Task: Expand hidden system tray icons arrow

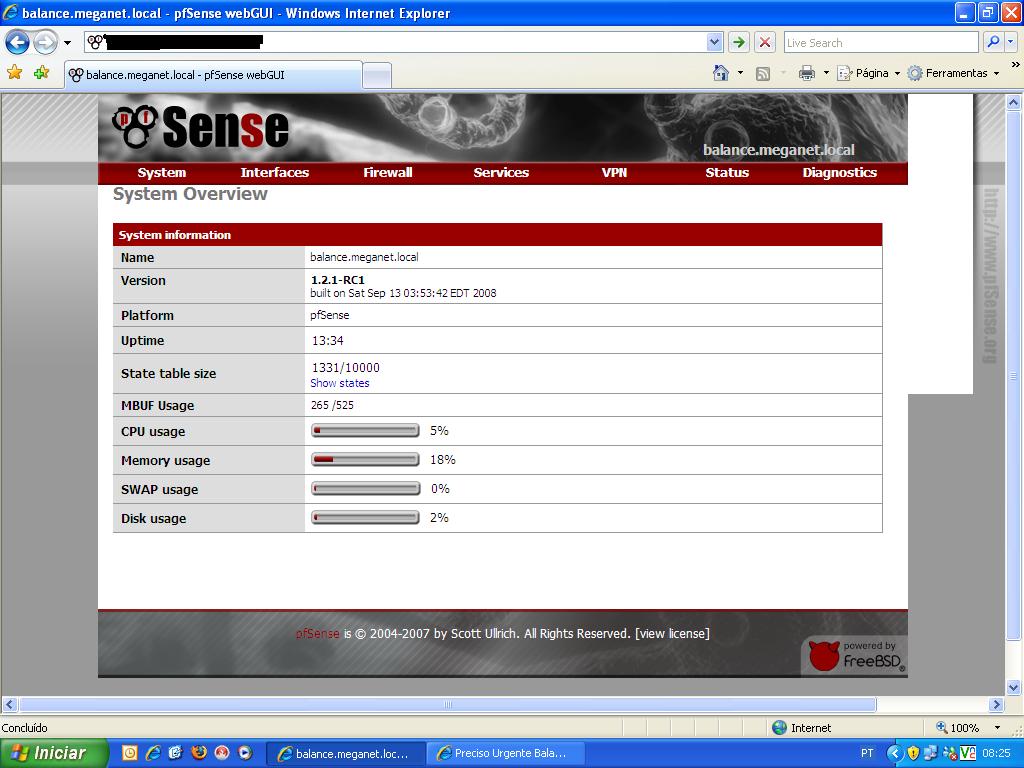Action: pyautogui.click(x=894, y=754)
